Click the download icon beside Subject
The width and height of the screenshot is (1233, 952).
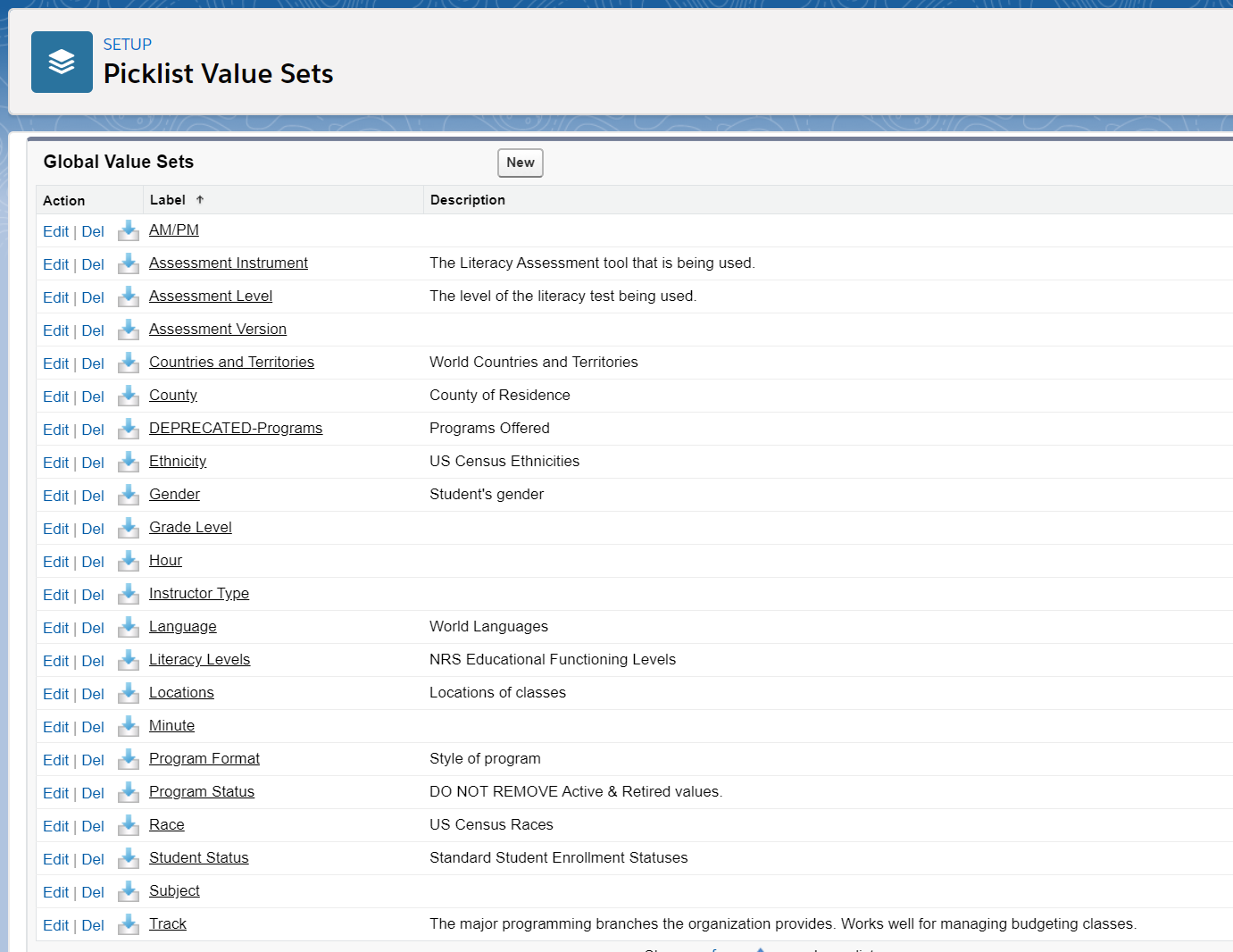tap(128, 892)
